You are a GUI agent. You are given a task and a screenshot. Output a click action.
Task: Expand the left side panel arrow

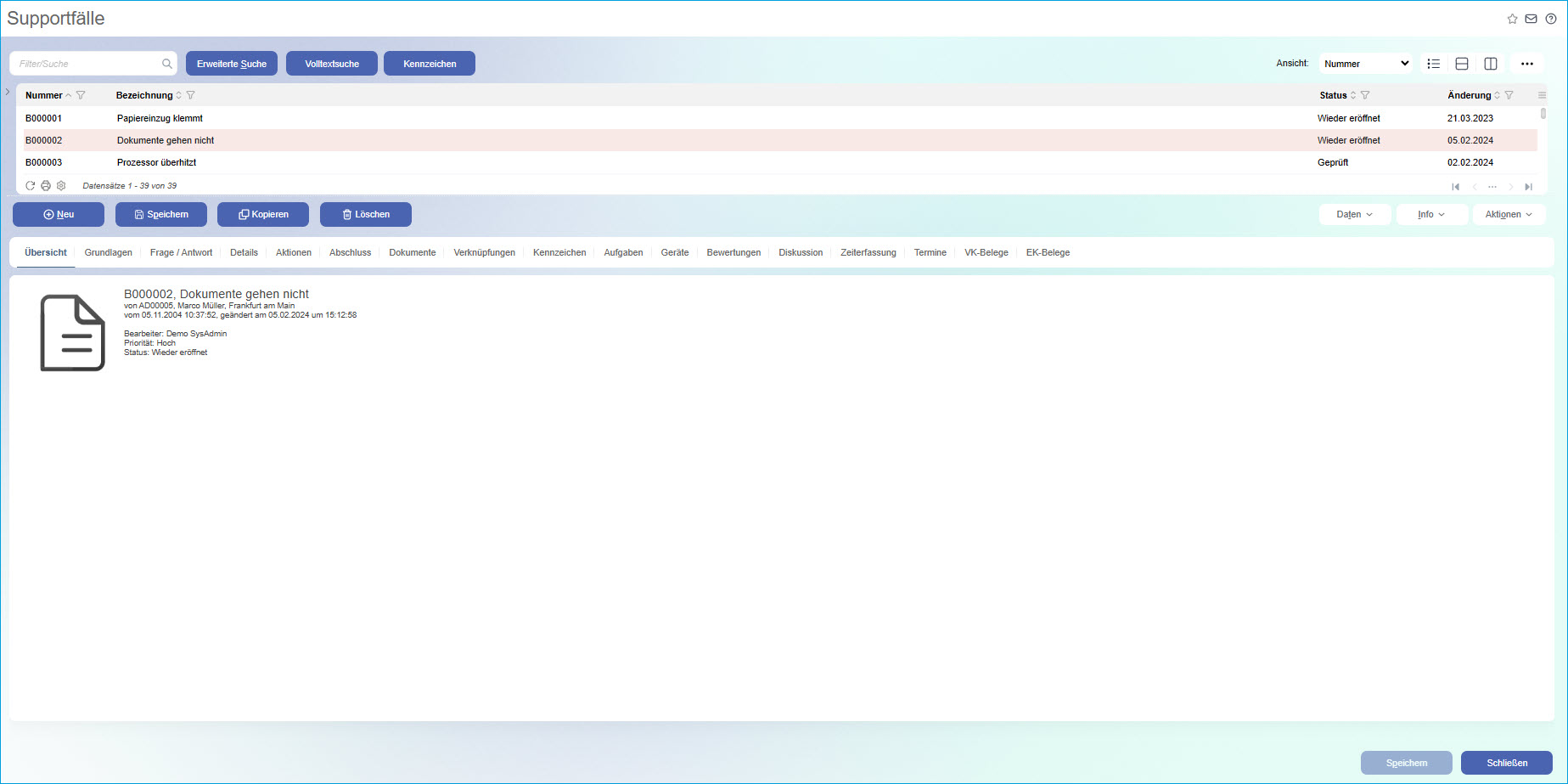coord(7,92)
